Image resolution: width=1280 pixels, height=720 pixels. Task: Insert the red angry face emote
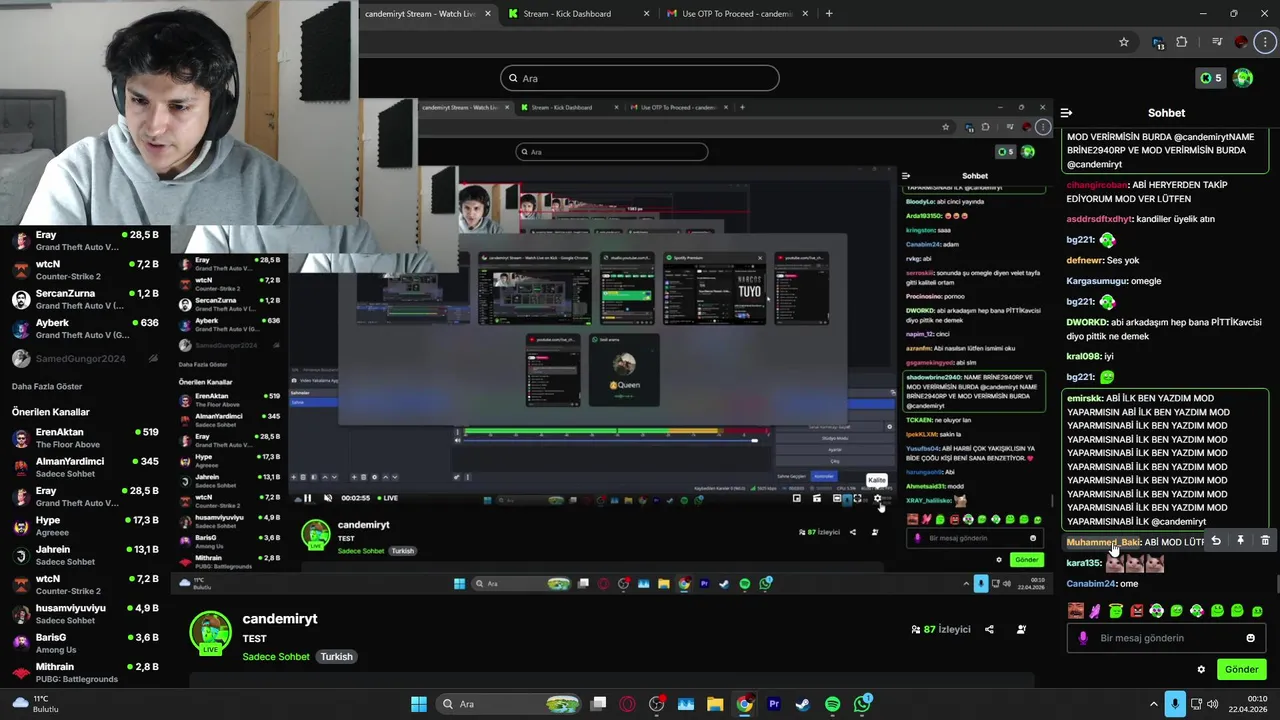pyautogui.click(x=1137, y=611)
